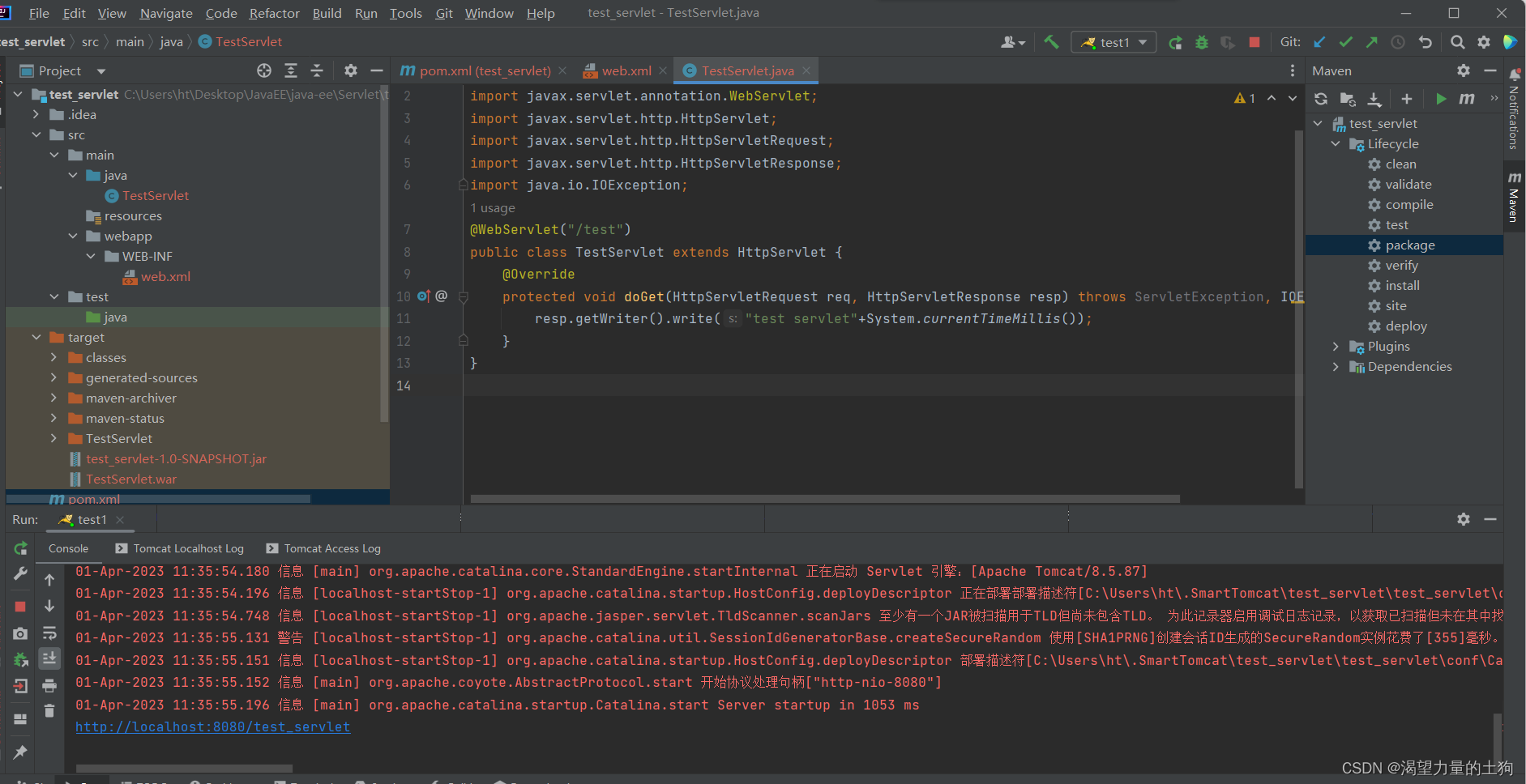
Task: Click the Git update project arrow
Action: point(1319,42)
